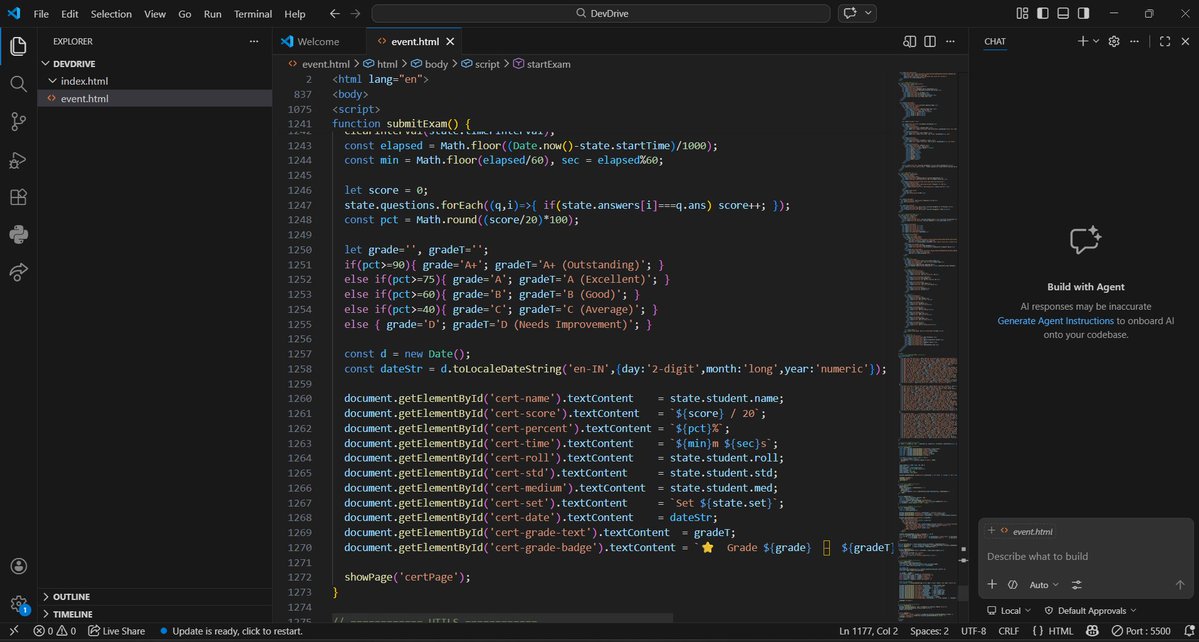This screenshot has height=642, width=1199.
Task: Open the Accounts icon in activity bar
Action: 18,566
